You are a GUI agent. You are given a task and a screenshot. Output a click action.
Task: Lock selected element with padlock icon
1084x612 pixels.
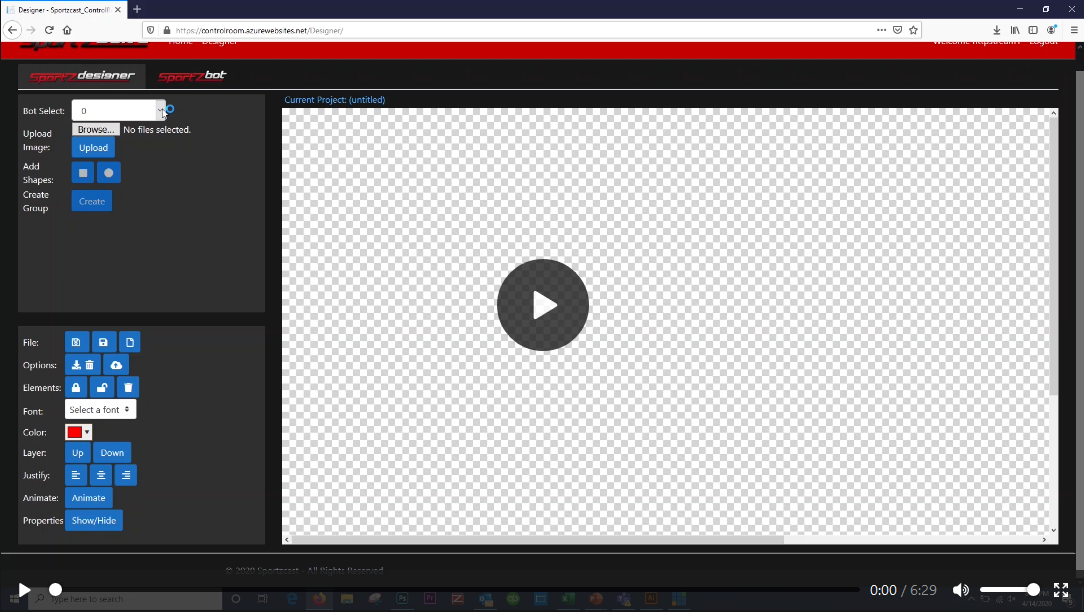[76, 388]
